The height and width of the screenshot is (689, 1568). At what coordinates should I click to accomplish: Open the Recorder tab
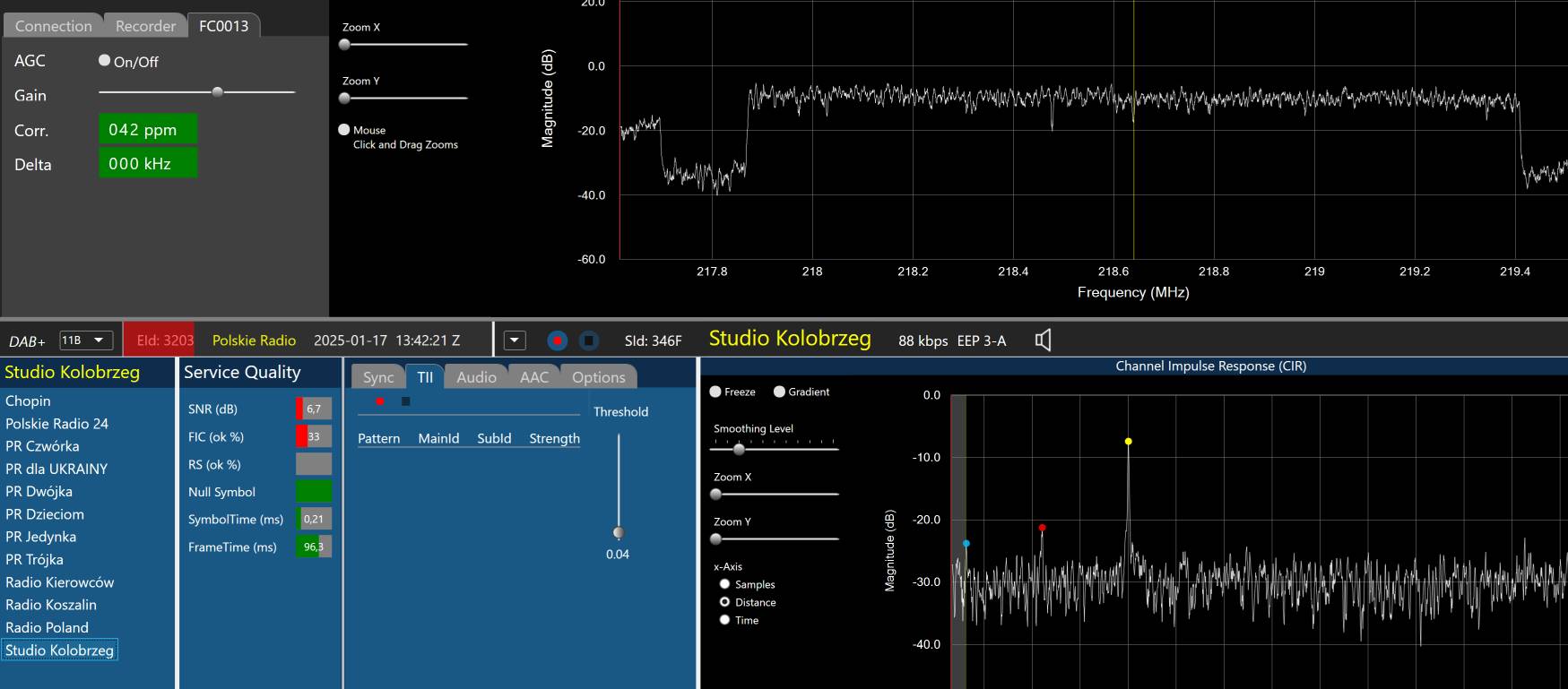(x=145, y=26)
